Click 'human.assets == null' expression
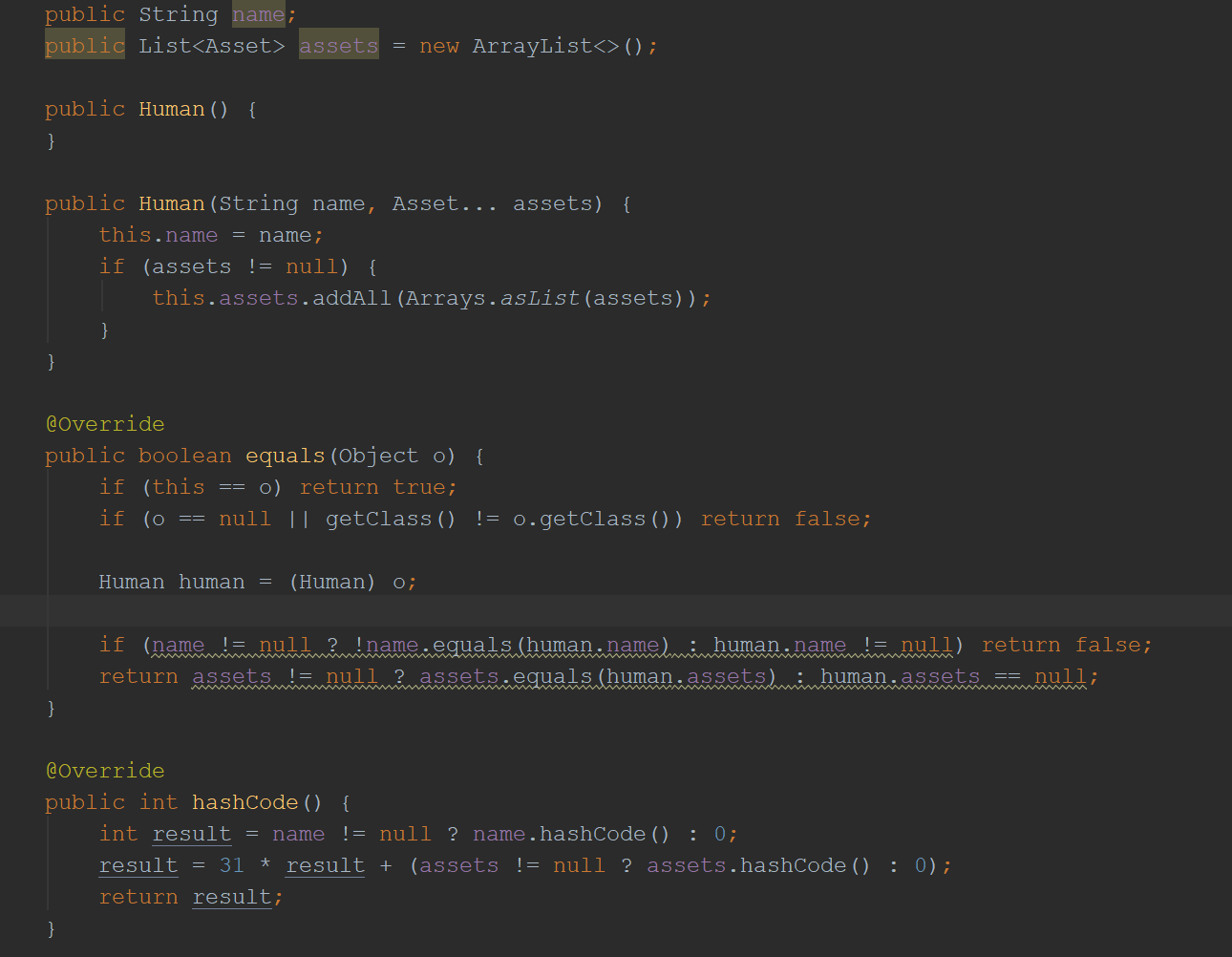 (953, 676)
